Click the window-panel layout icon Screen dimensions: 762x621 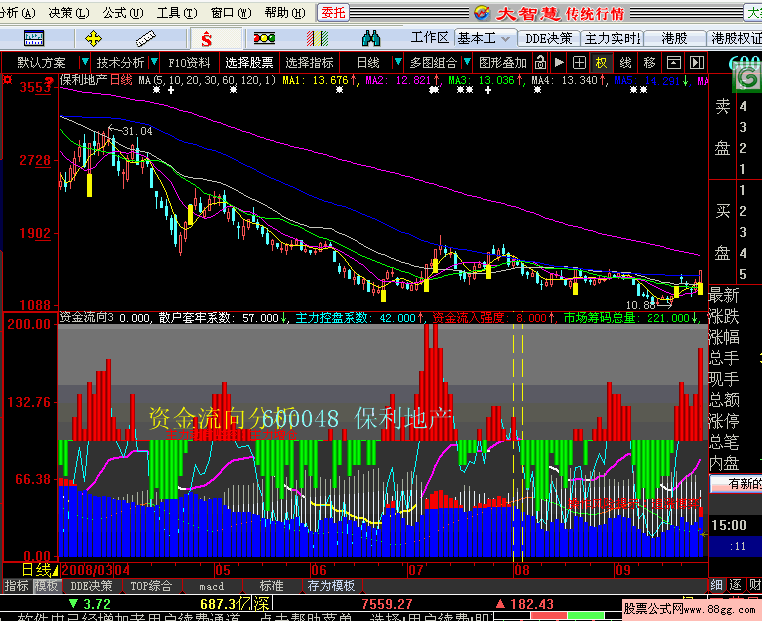(x=674, y=63)
